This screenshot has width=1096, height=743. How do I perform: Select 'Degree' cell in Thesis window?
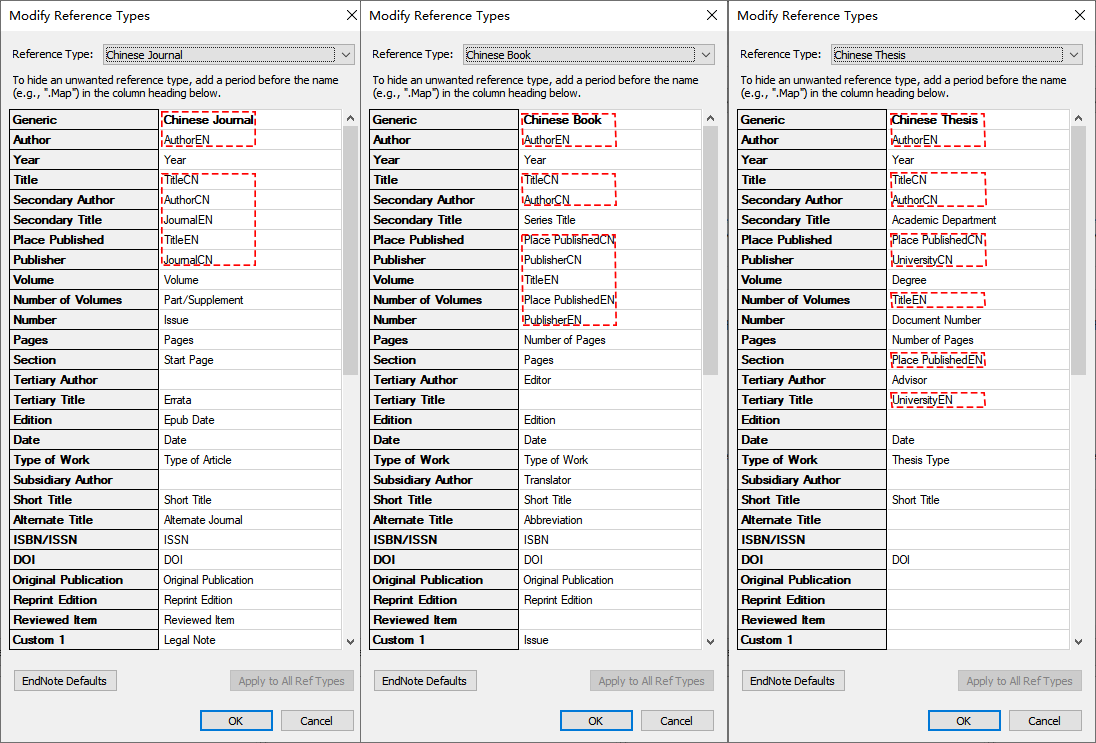pos(979,280)
